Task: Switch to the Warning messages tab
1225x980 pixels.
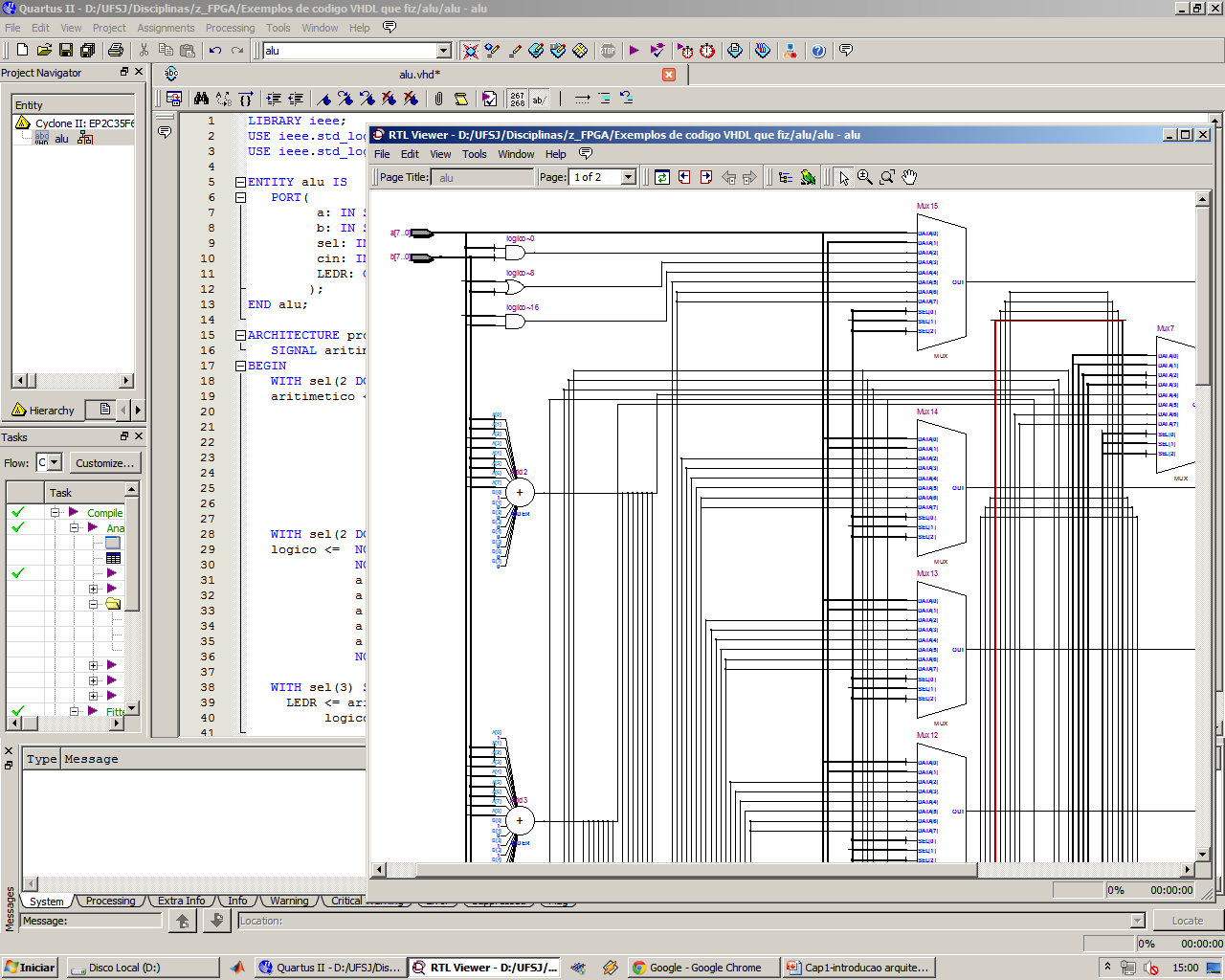Action: pos(289,901)
